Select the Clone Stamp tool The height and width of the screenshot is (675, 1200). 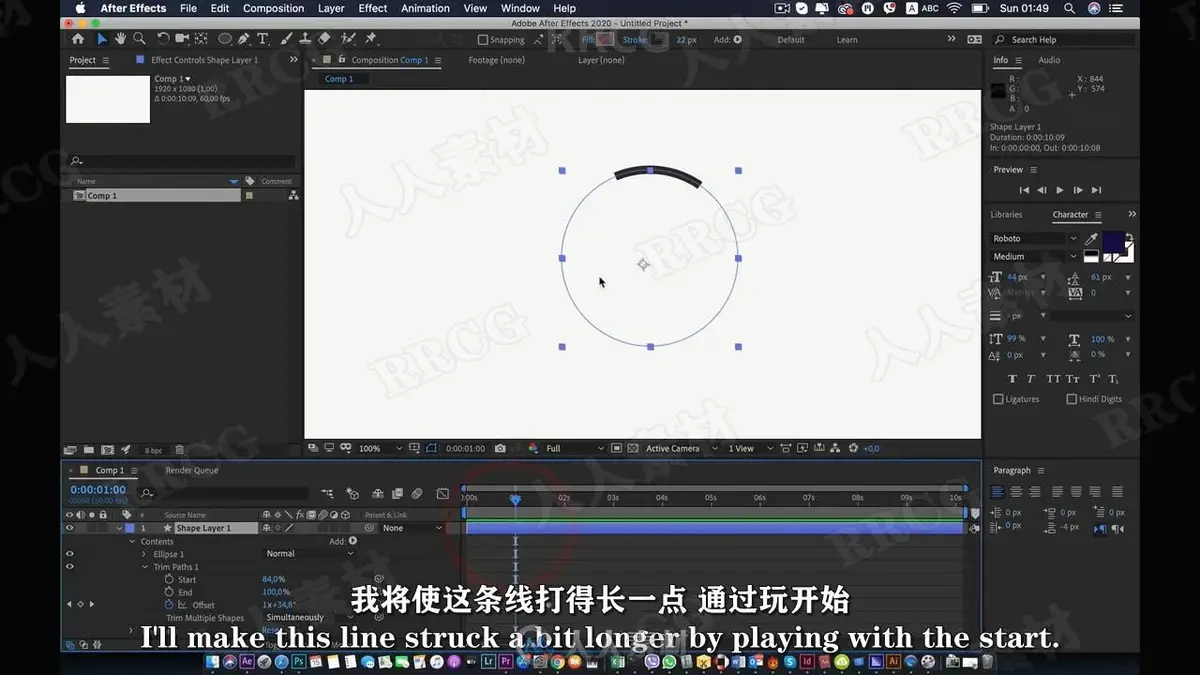click(x=305, y=39)
